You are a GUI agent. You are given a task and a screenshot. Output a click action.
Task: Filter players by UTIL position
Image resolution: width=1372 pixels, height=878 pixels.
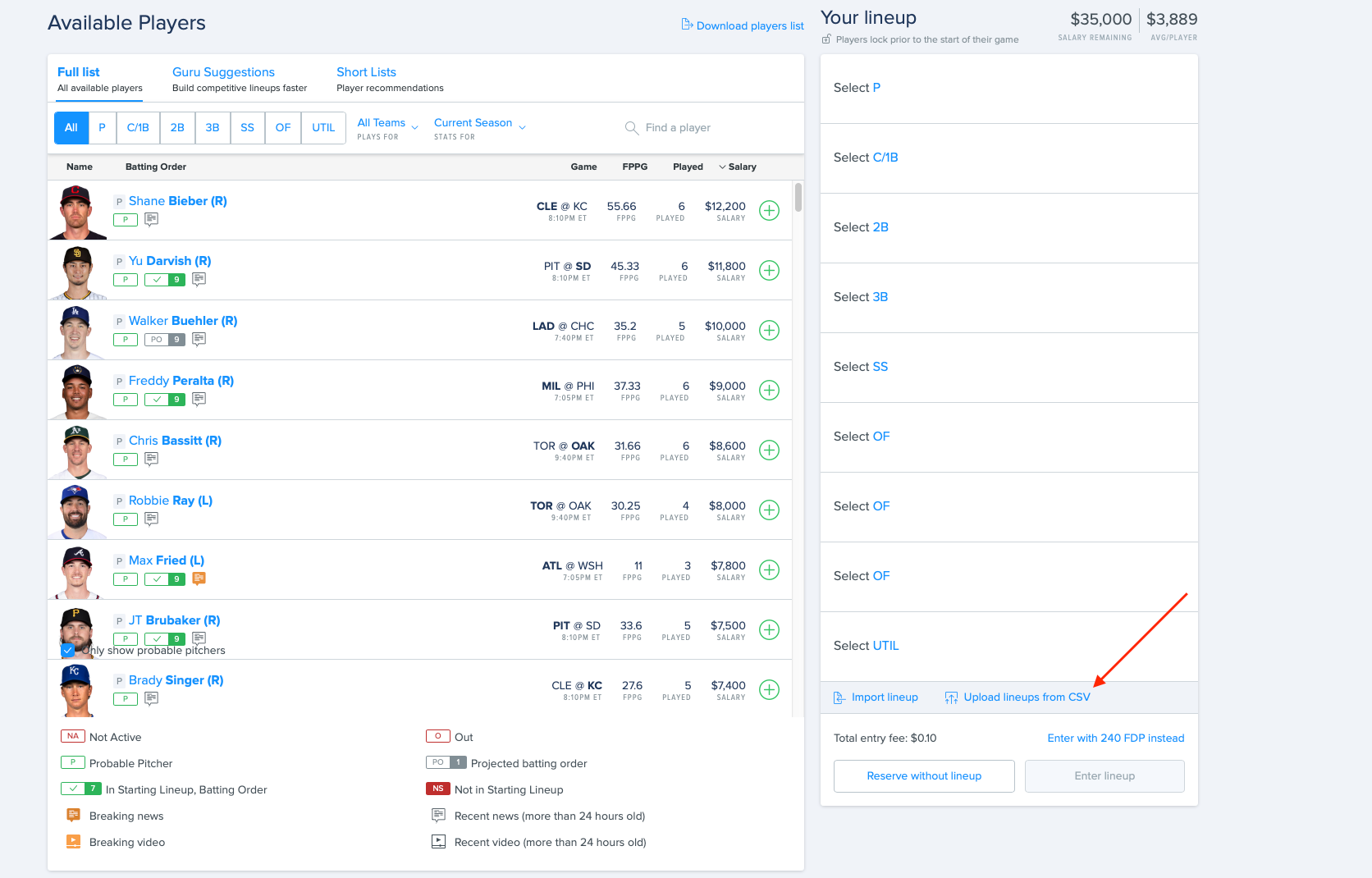tap(323, 128)
